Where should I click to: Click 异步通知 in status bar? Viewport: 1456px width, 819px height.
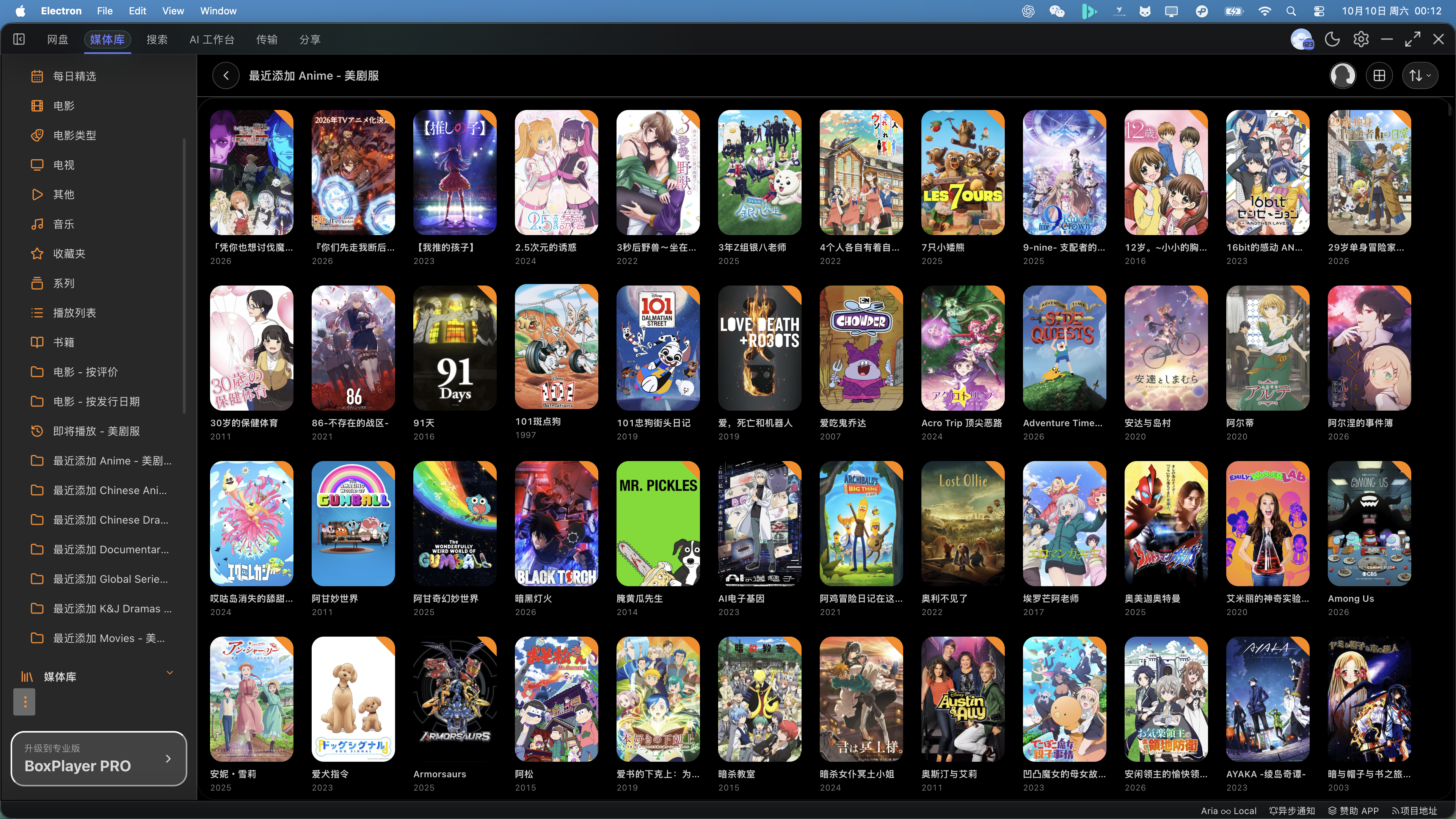1292,811
